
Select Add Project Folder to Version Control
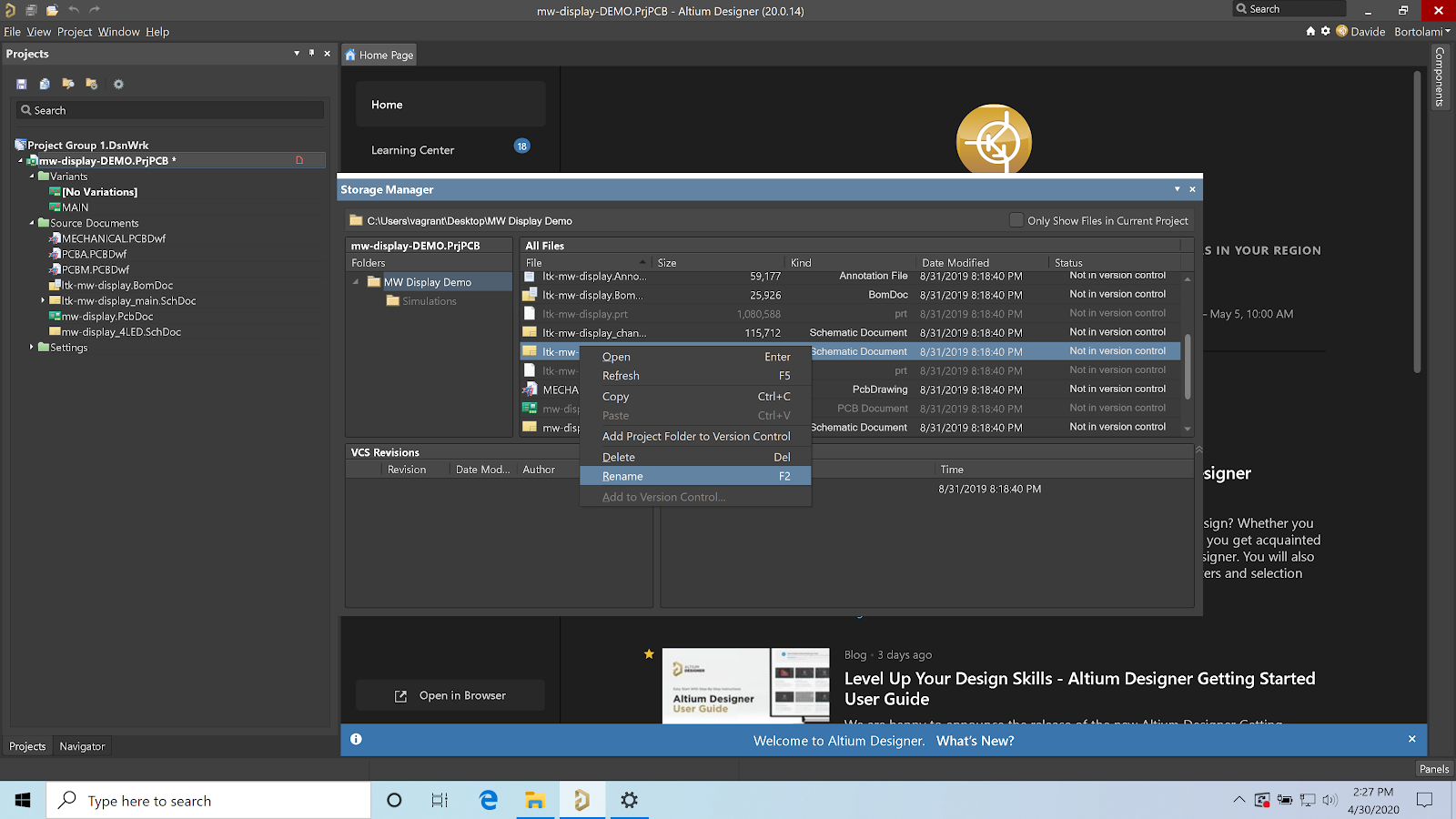click(x=695, y=436)
